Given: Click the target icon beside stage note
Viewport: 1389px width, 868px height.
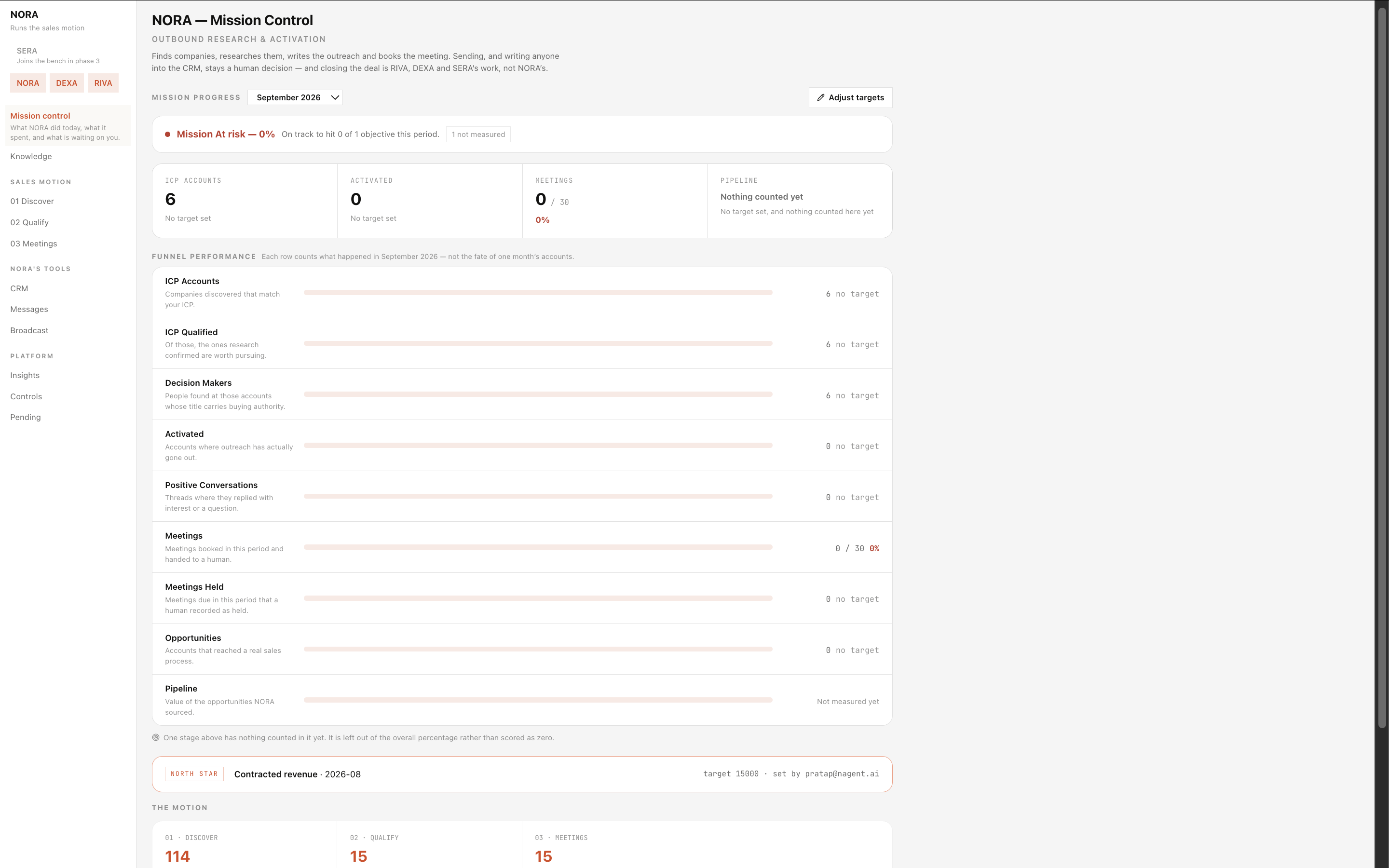Looking at the screenshot, I should pos(156,737).
